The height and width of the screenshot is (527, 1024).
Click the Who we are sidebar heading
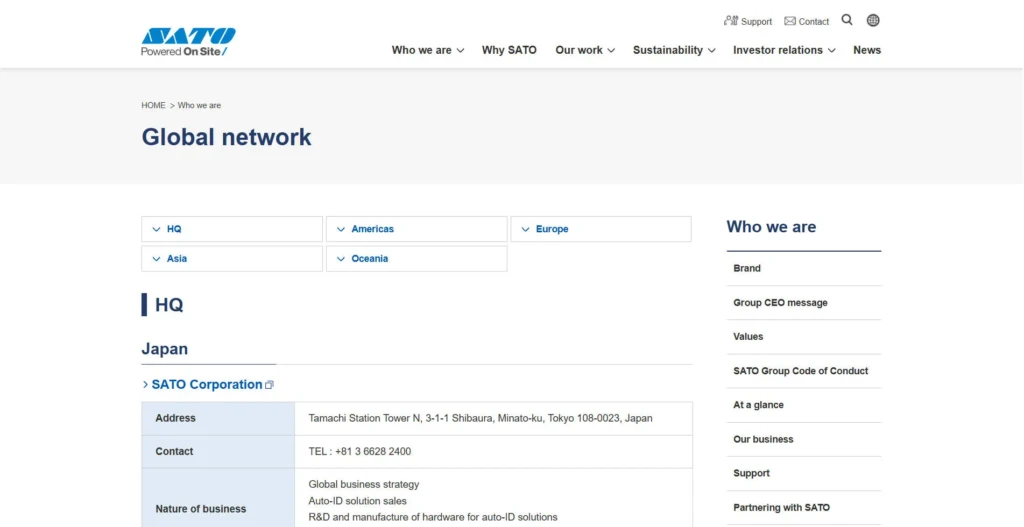coord(771,227)
